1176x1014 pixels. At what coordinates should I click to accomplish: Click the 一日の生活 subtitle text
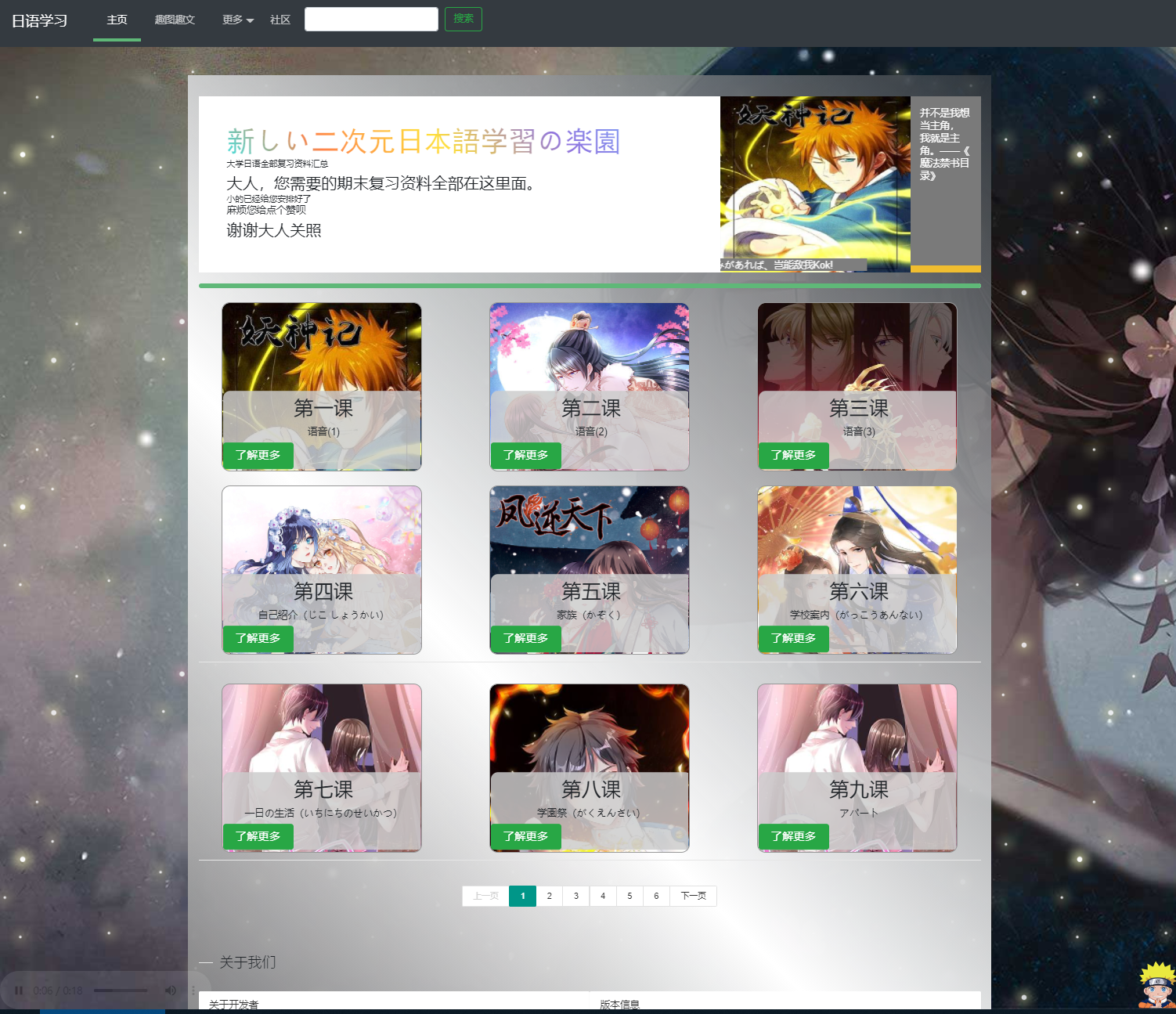click(321, 813)
